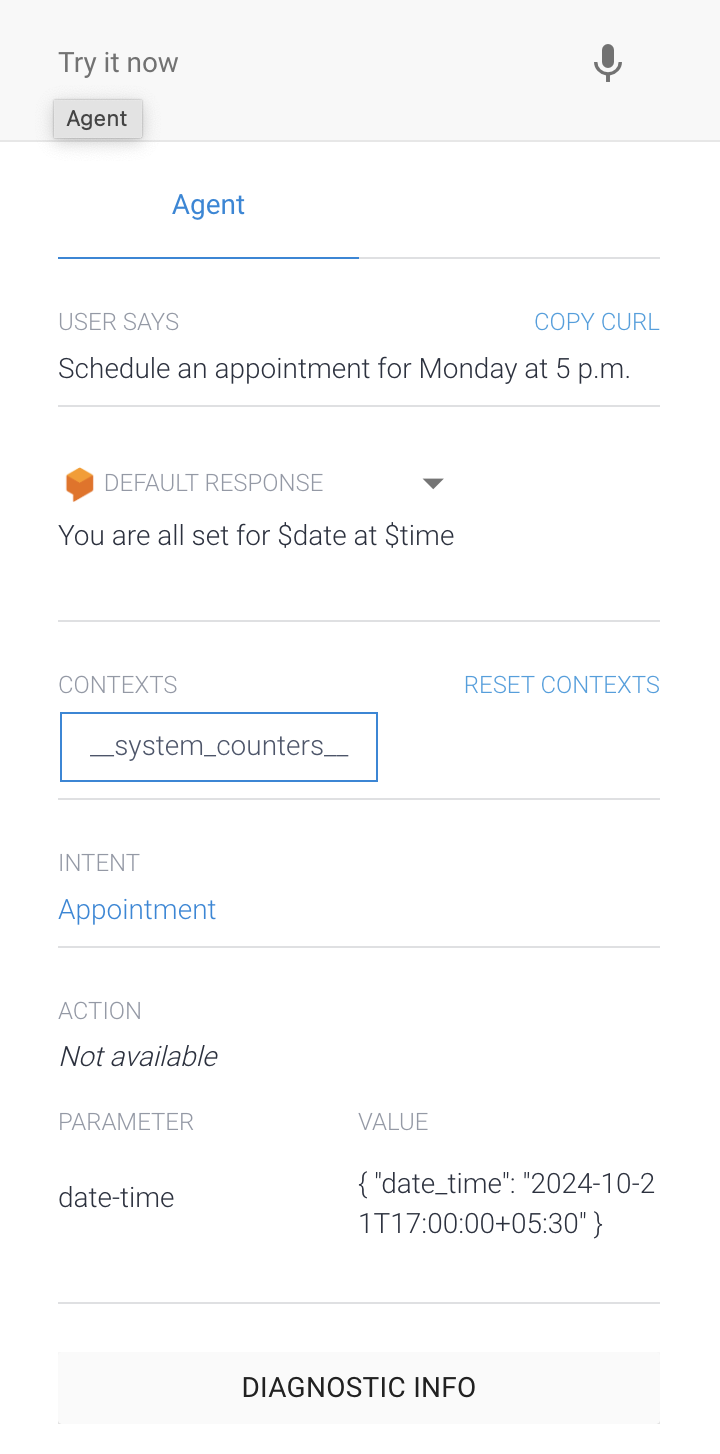Click the RESET CONTEXTS link
Image resolution: width=720 pixels, height=1454 pixels.
[562, 685]
